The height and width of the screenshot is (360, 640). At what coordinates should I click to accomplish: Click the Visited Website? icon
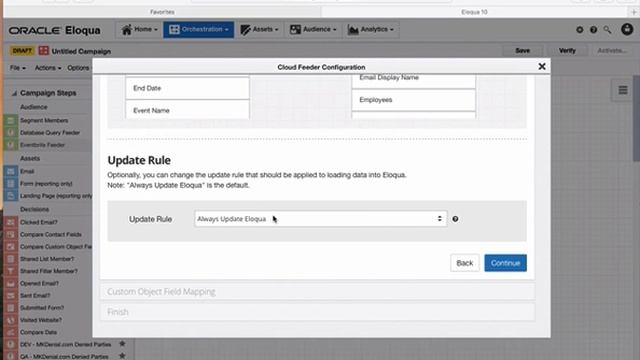11,320
